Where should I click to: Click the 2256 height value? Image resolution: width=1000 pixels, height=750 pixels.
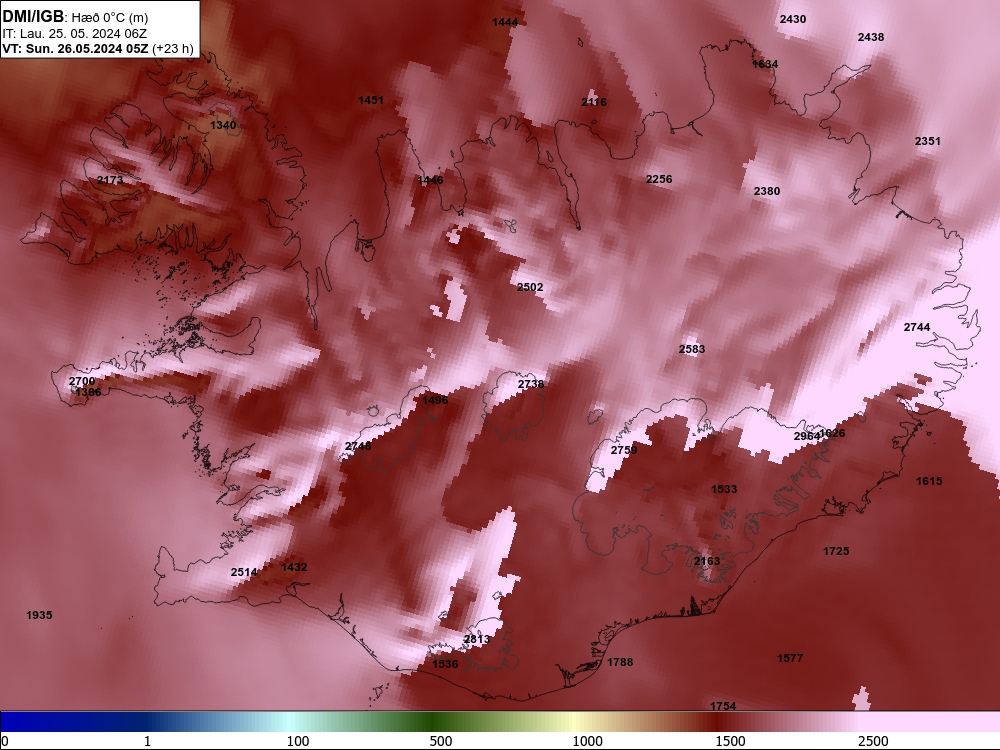659,179
